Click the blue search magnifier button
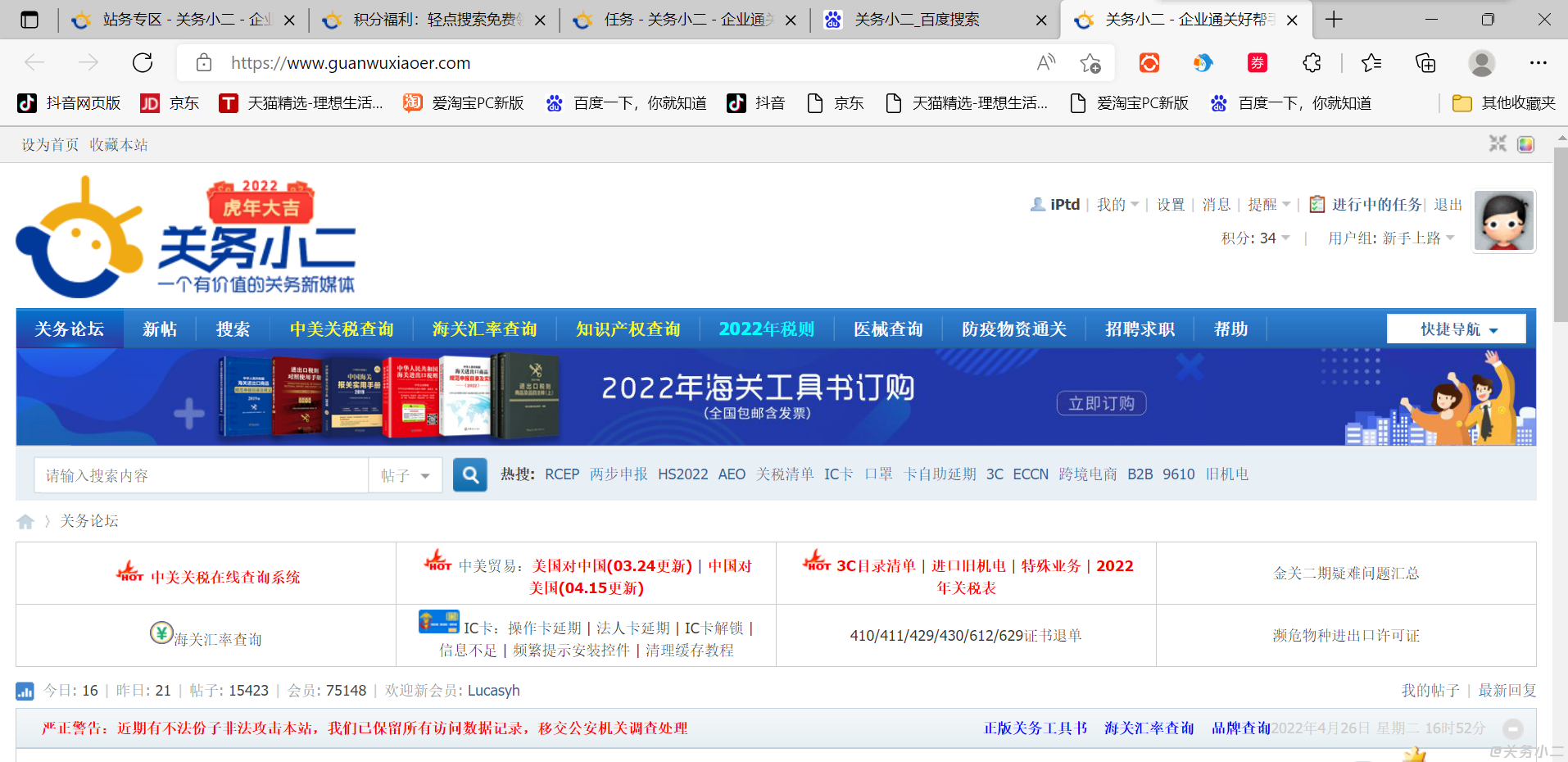 click(x=470, y=475)
